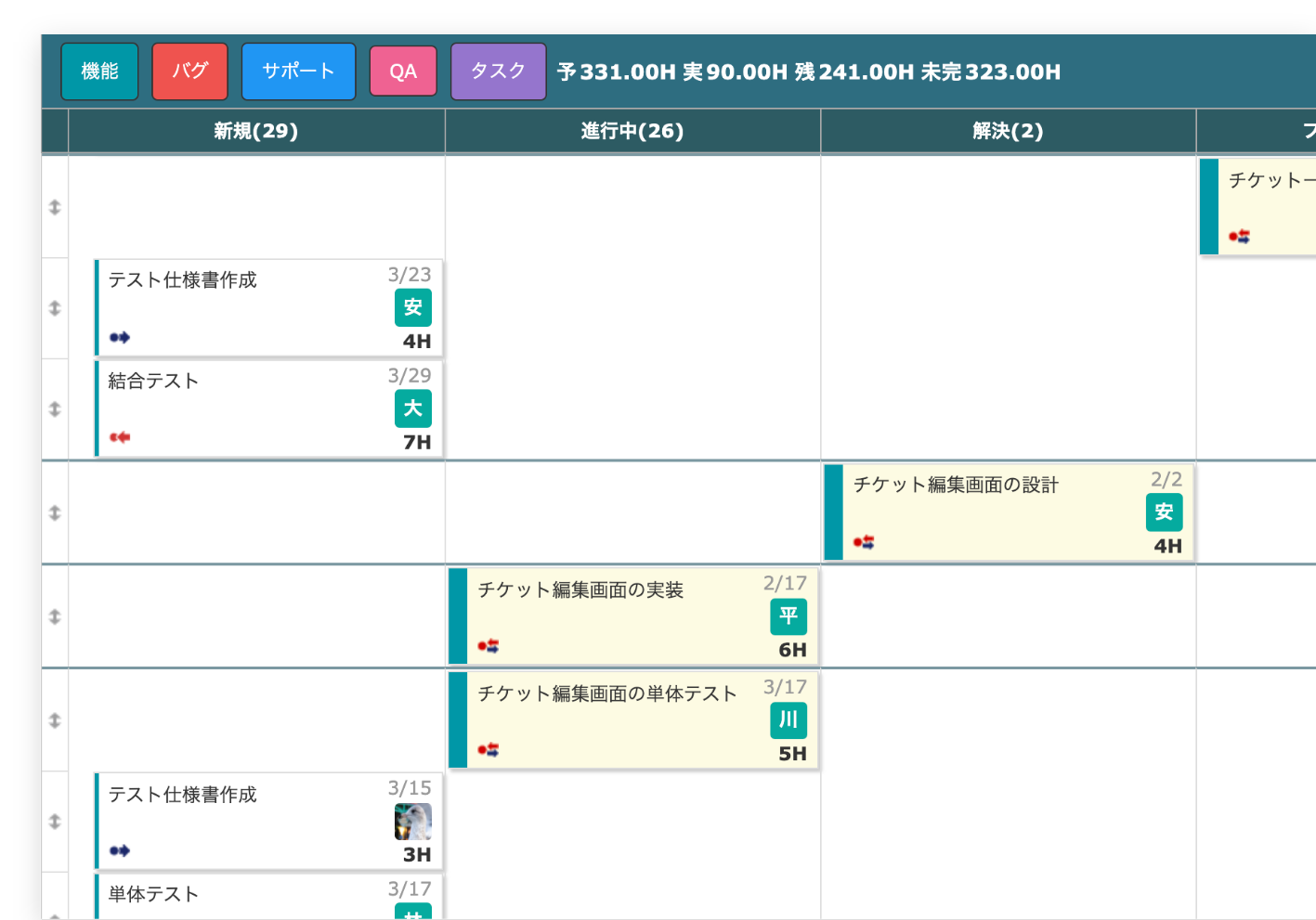Click the relation icon on チケット編集画面の設計 card
This screenshot has height=920, width=1316.
tap(864, 542)
